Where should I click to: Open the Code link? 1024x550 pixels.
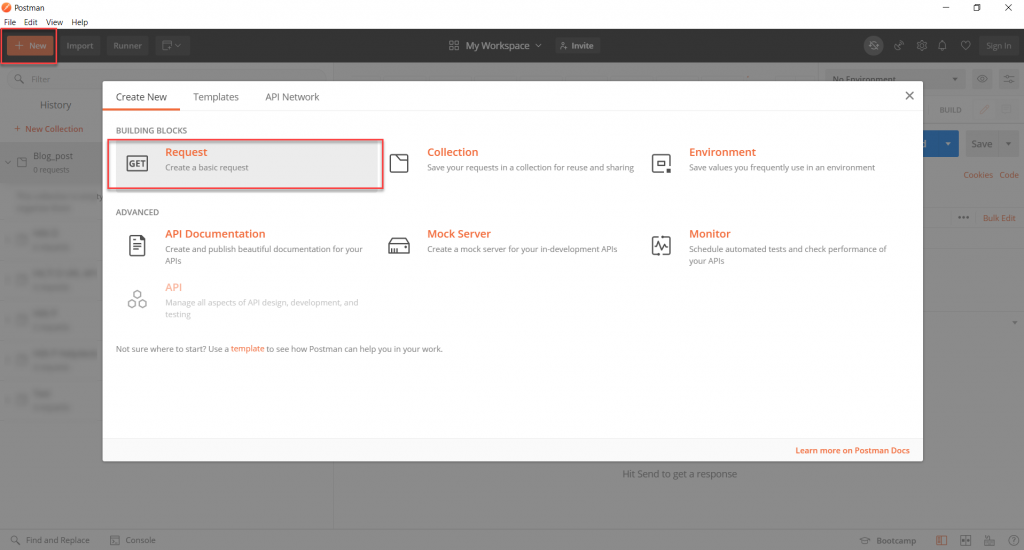click(1008, 175)
